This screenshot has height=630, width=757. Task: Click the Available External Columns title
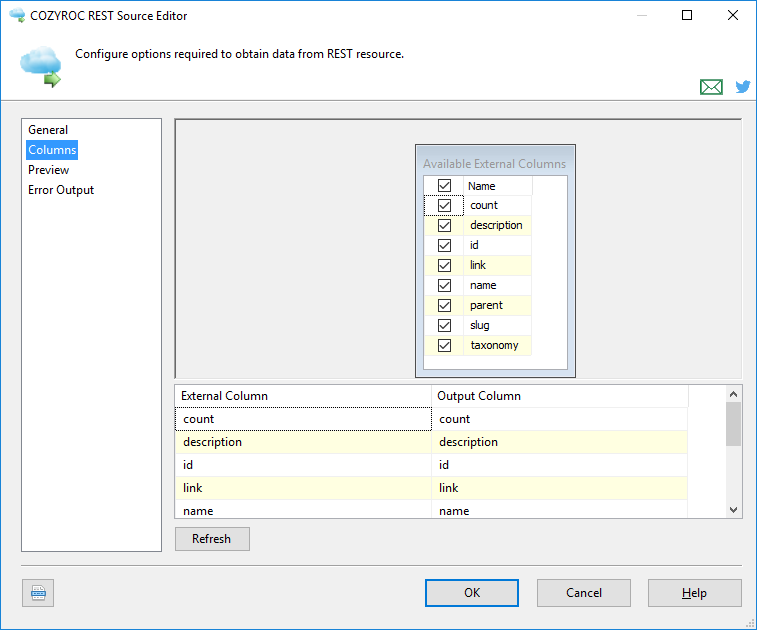tap(494, 164)
